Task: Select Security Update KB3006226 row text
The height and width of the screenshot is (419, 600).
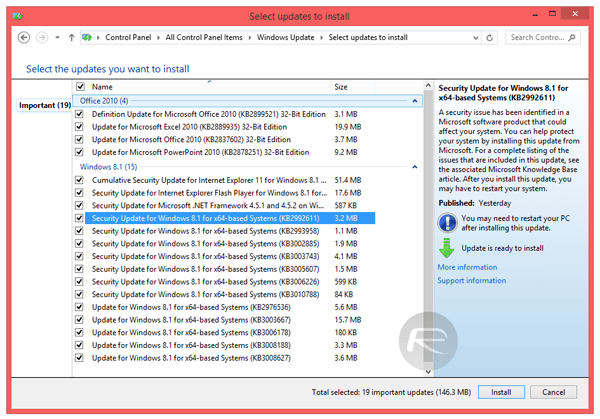Action: click(205, 282)
